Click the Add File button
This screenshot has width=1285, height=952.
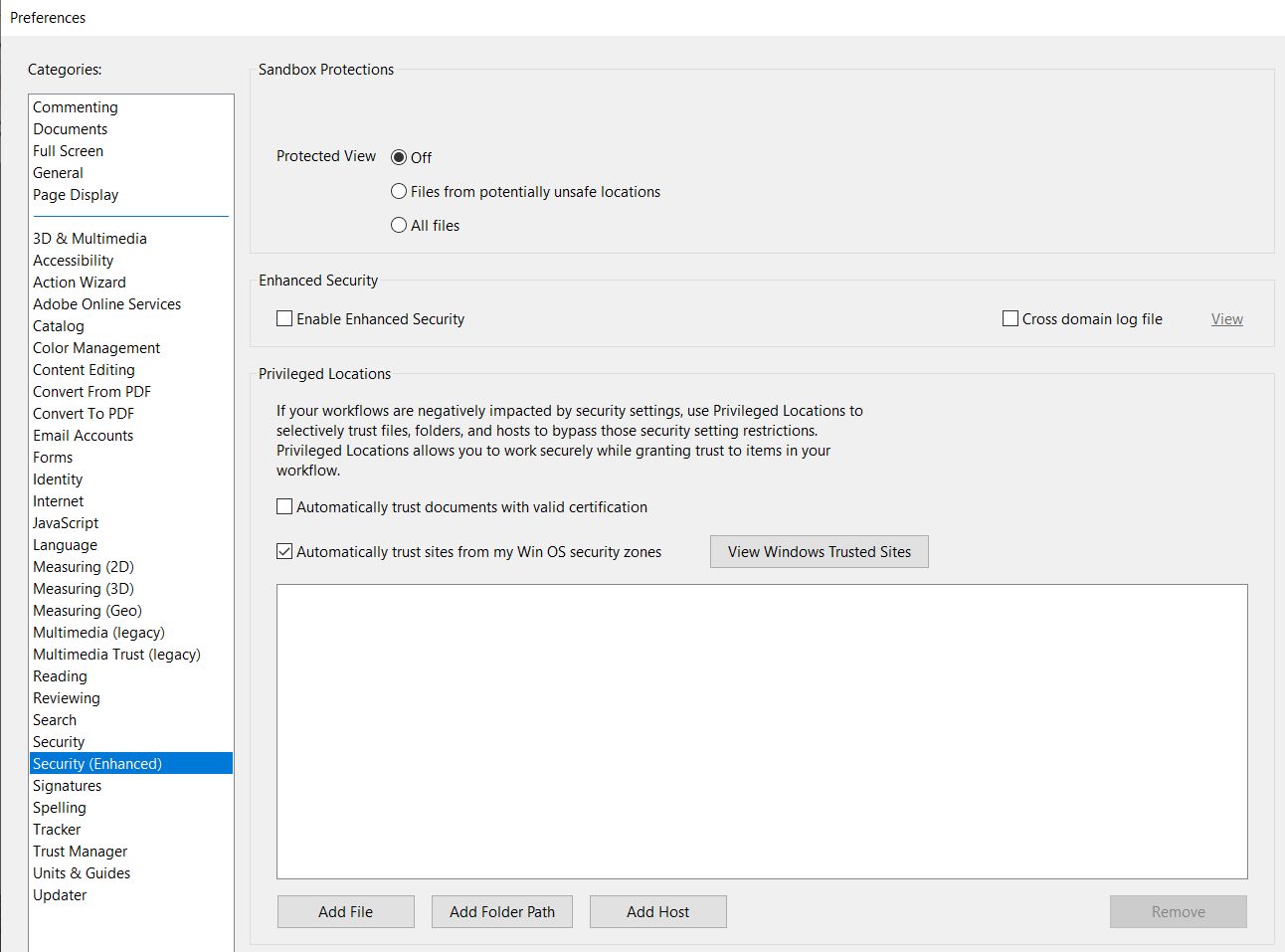pyautogui.click(x=345, y=912)
